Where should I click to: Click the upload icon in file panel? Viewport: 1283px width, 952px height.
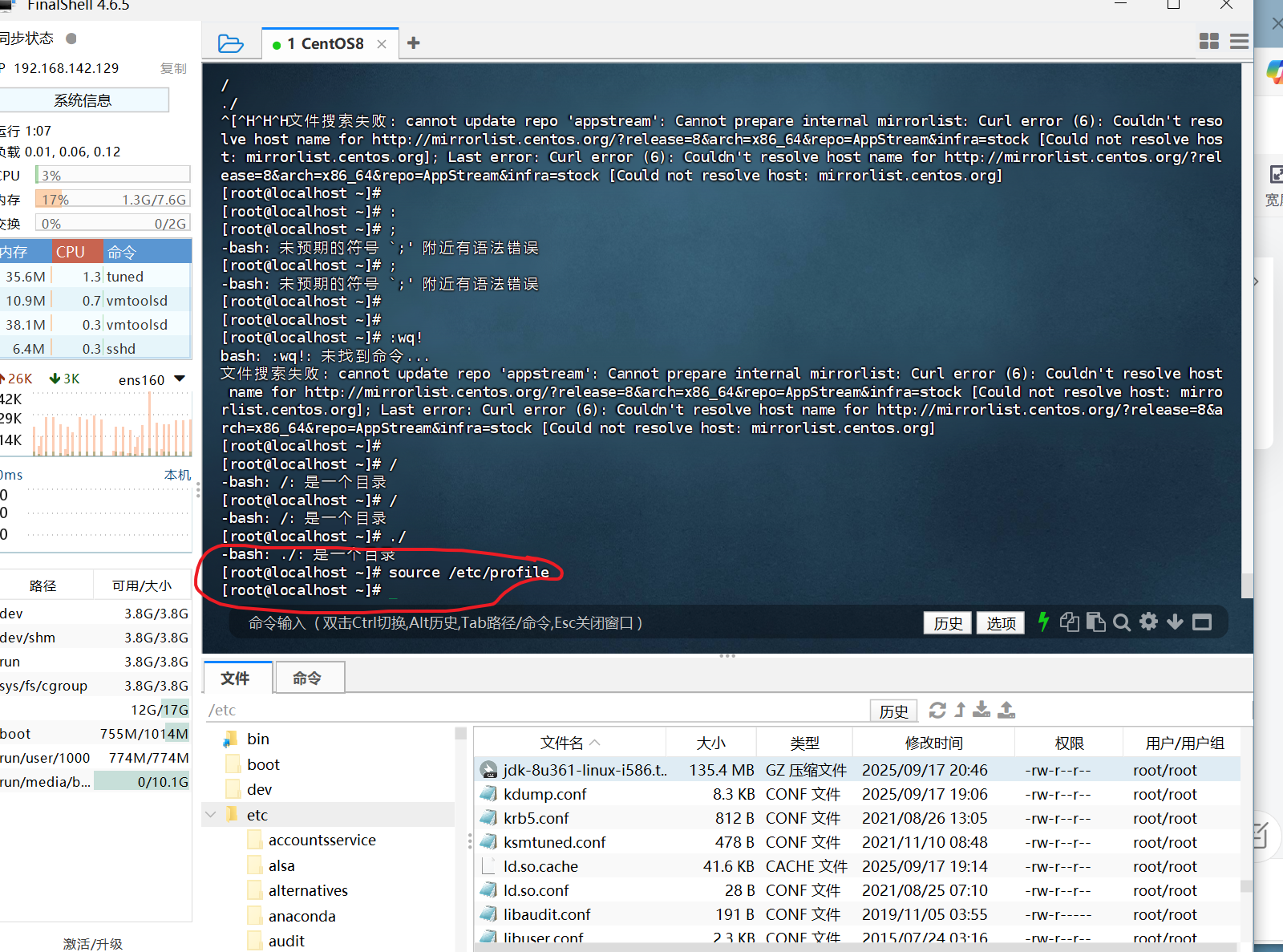click(1006, 710)
